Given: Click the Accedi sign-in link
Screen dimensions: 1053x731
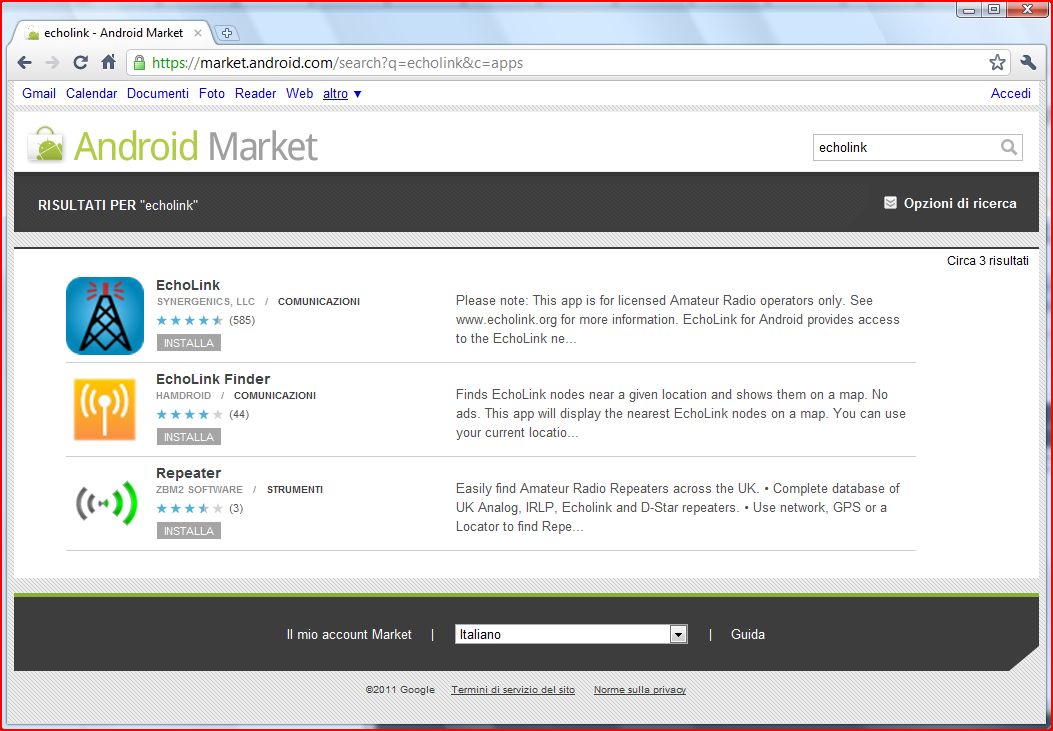Looking at the screenshot, I should pyautogui.click(x=1011, y=94).
